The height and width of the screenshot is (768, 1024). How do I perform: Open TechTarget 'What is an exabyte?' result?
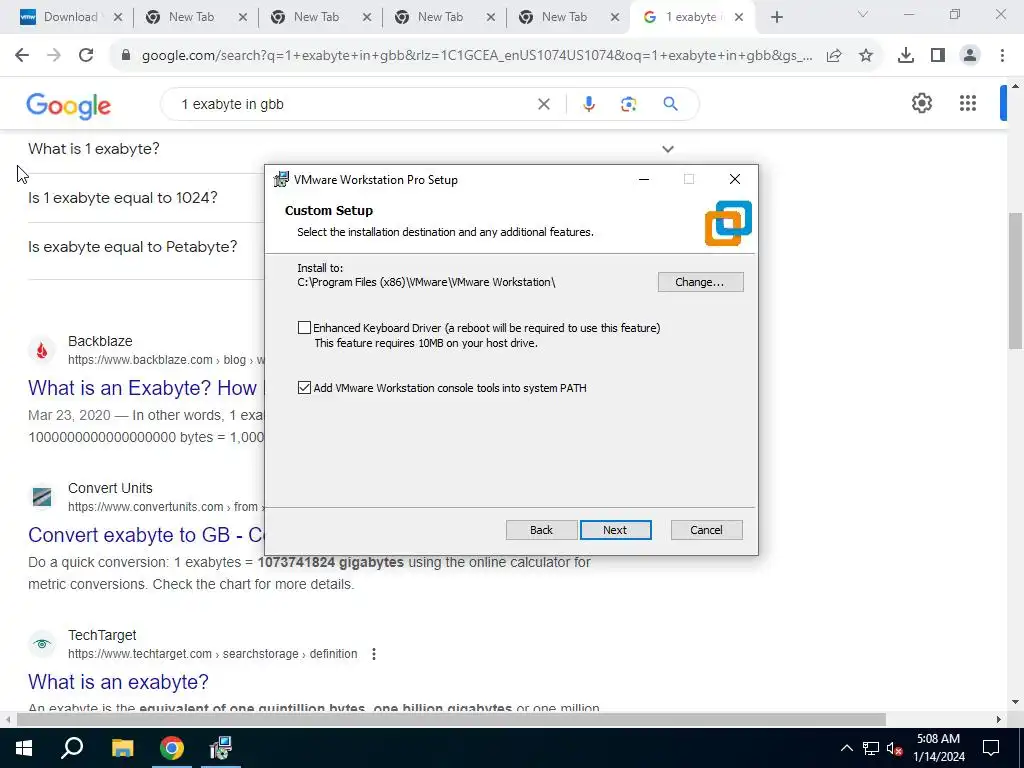pyautogui.click(x=118, y=682)
